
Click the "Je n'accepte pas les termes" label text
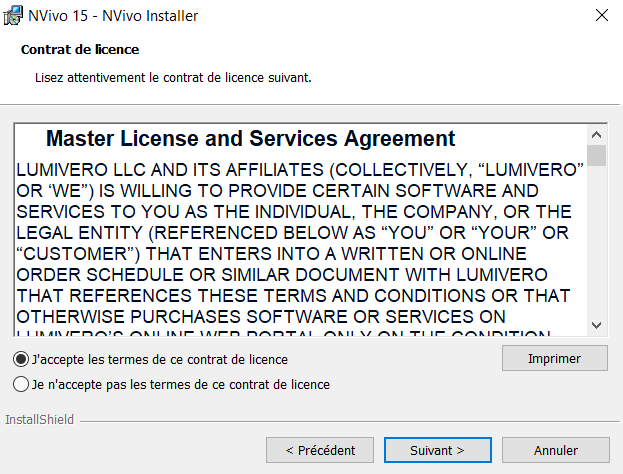point(181,384)
